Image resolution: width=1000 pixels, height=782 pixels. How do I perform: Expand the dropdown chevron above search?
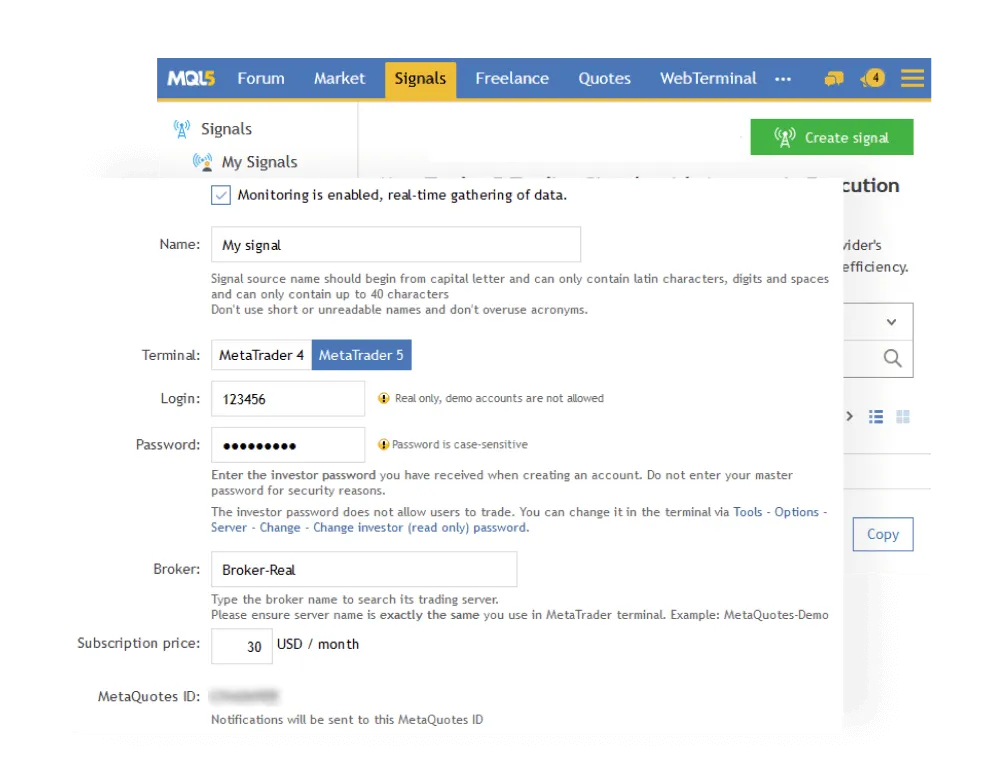[892, 322]
